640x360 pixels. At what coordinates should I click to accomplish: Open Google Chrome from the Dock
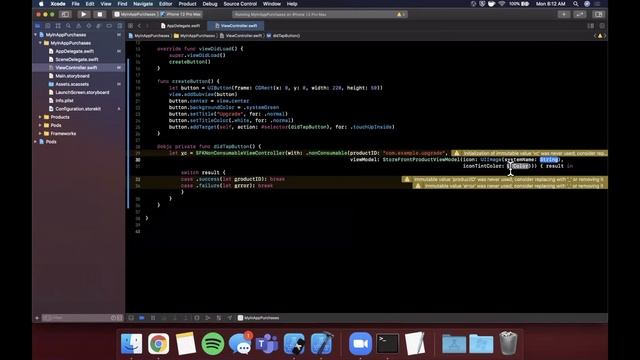(158, 343)
